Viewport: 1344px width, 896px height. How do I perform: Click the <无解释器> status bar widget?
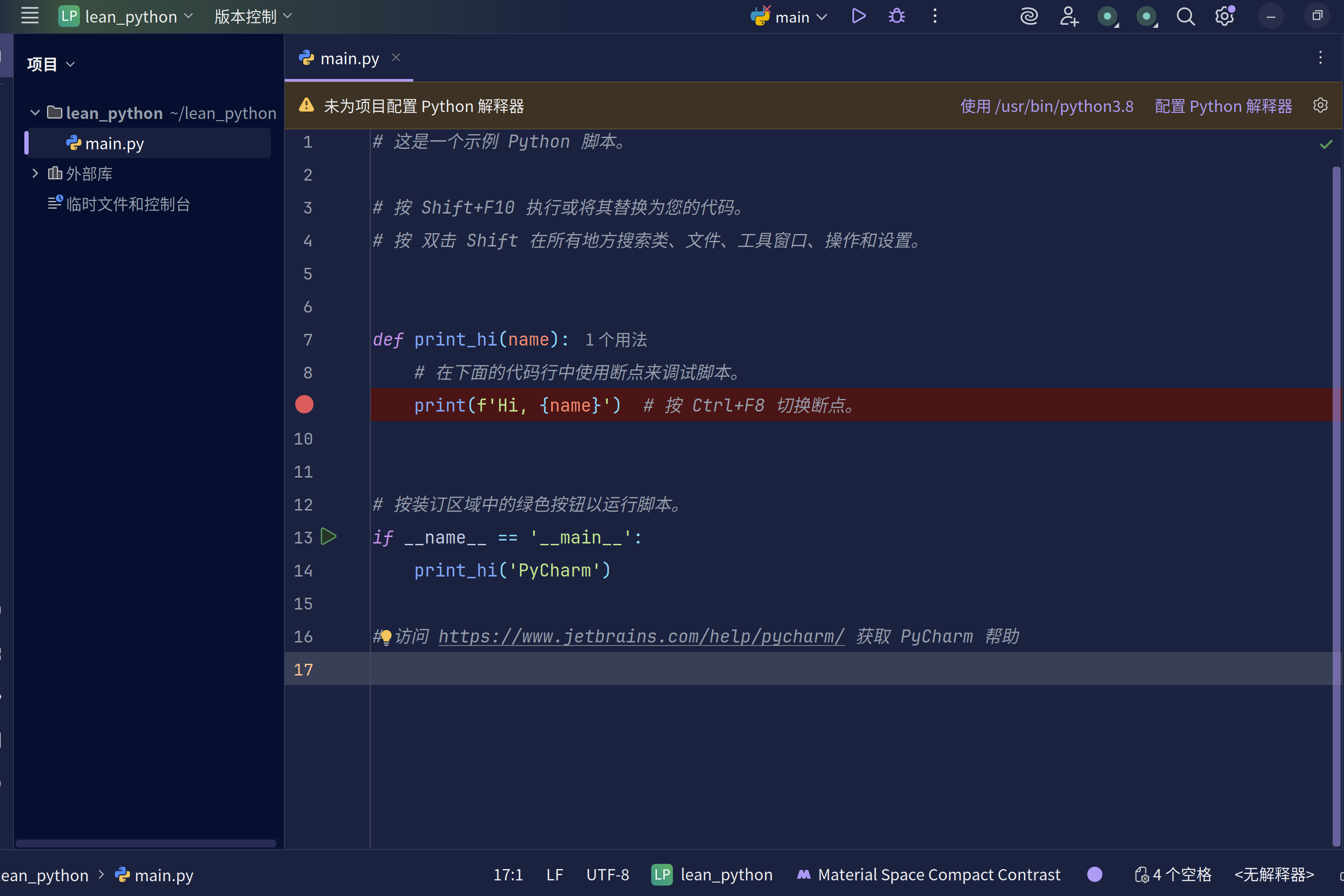click(1274, 874)
